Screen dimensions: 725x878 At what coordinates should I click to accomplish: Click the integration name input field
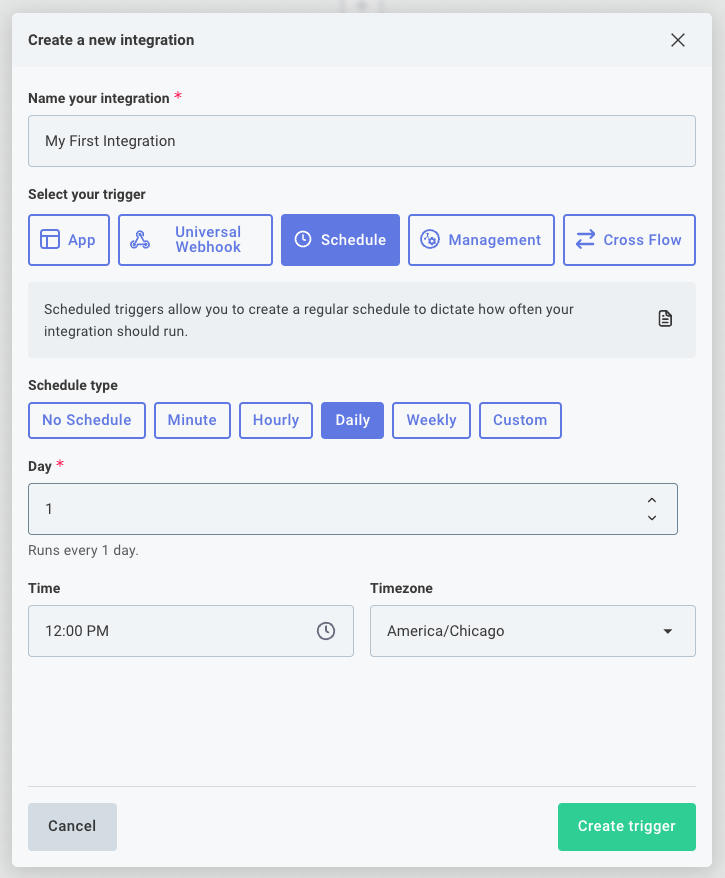tap(362, 141)
